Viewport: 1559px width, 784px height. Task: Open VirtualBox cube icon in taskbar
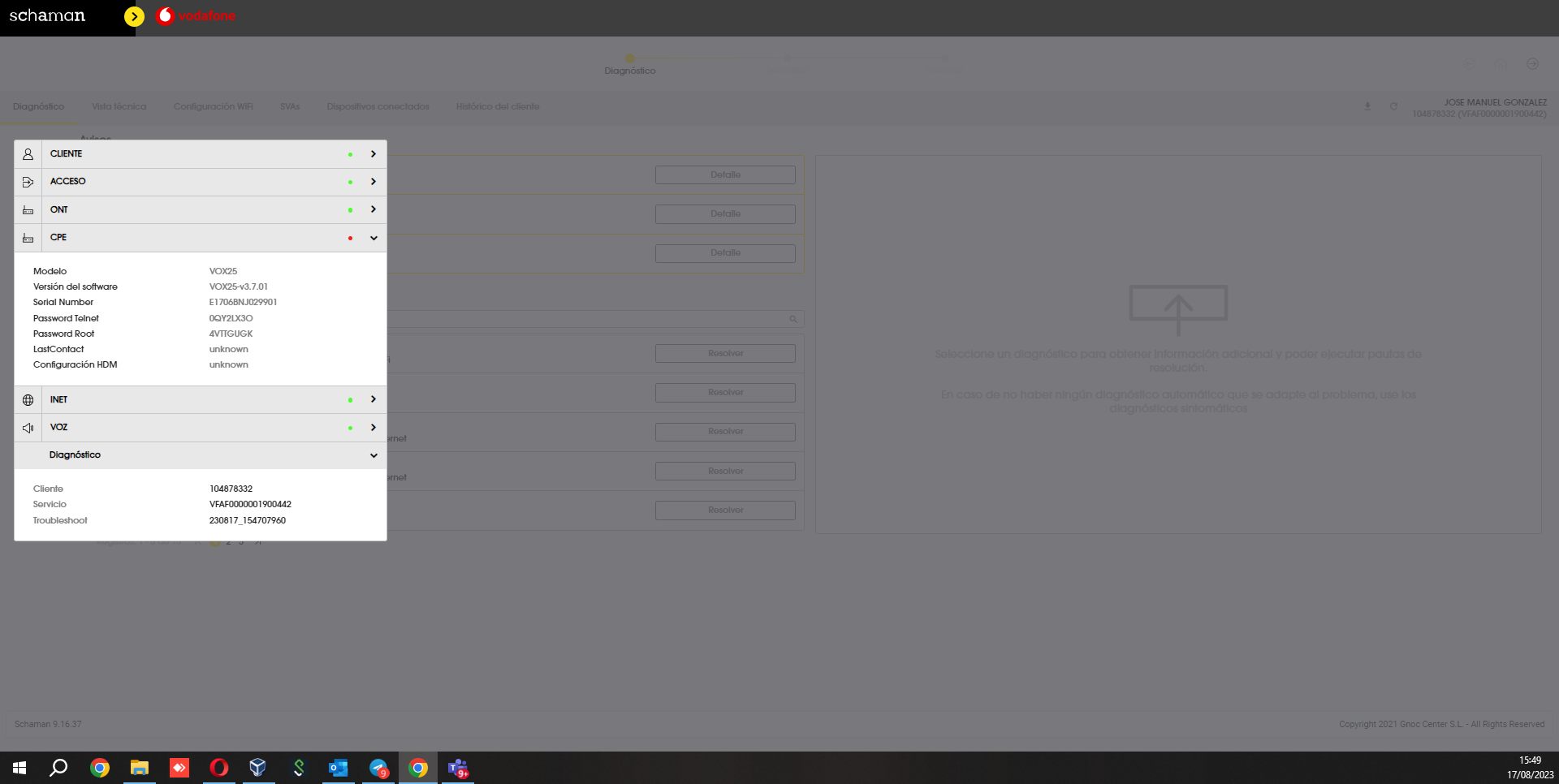pos(258,768)
